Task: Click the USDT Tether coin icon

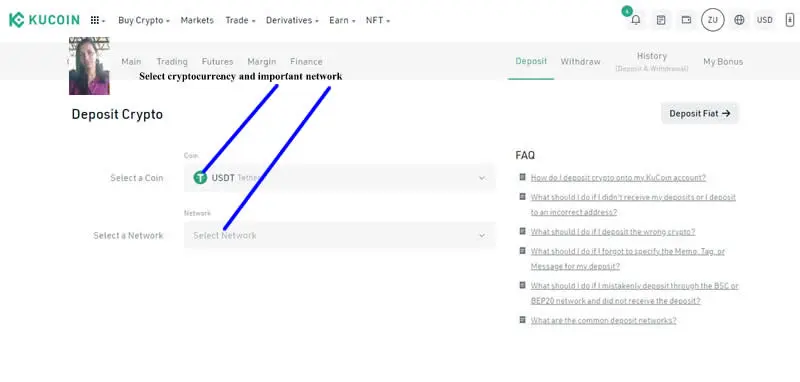Action: pos(201,177)
